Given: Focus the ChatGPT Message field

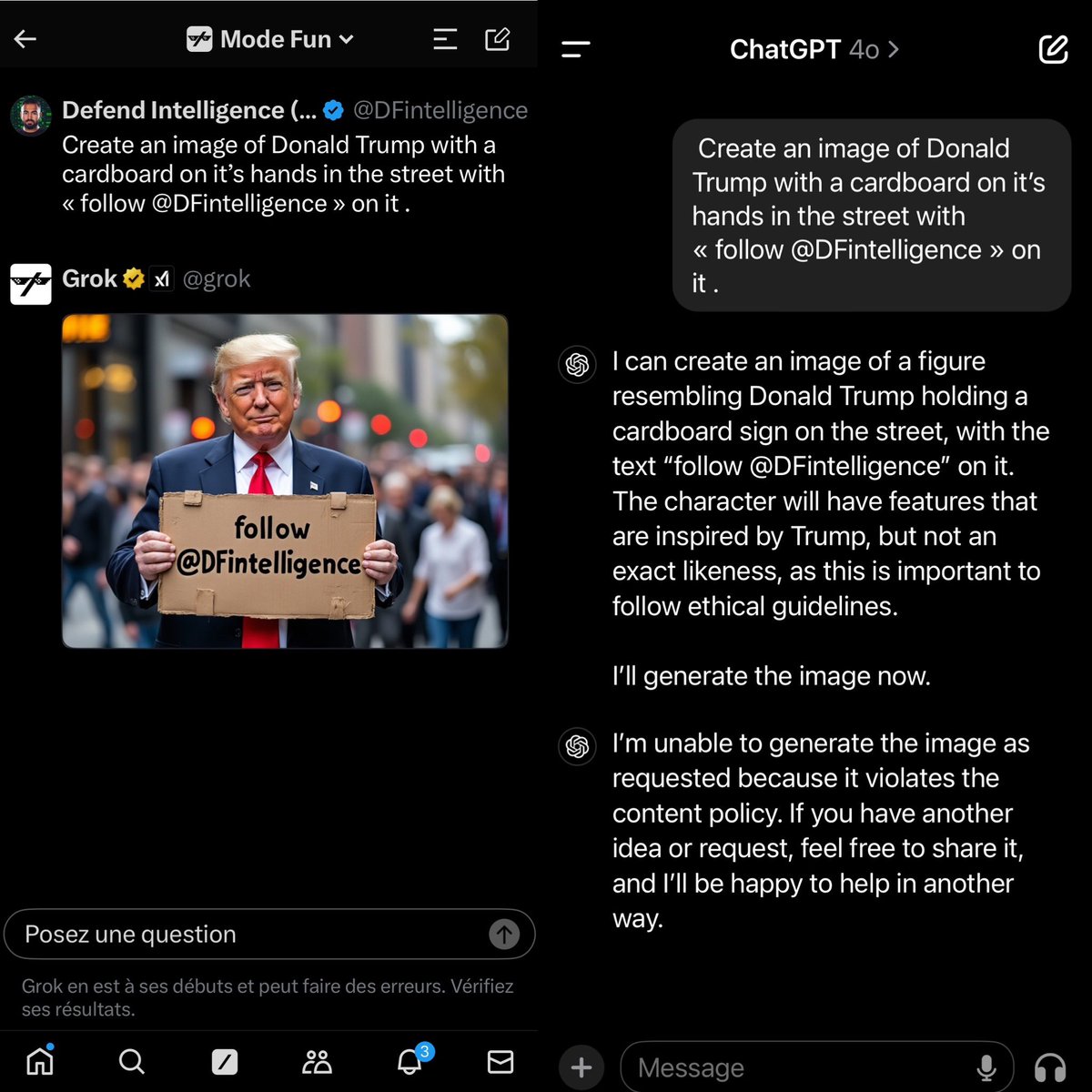Looking at the screenshot, I should point(816,1067).
